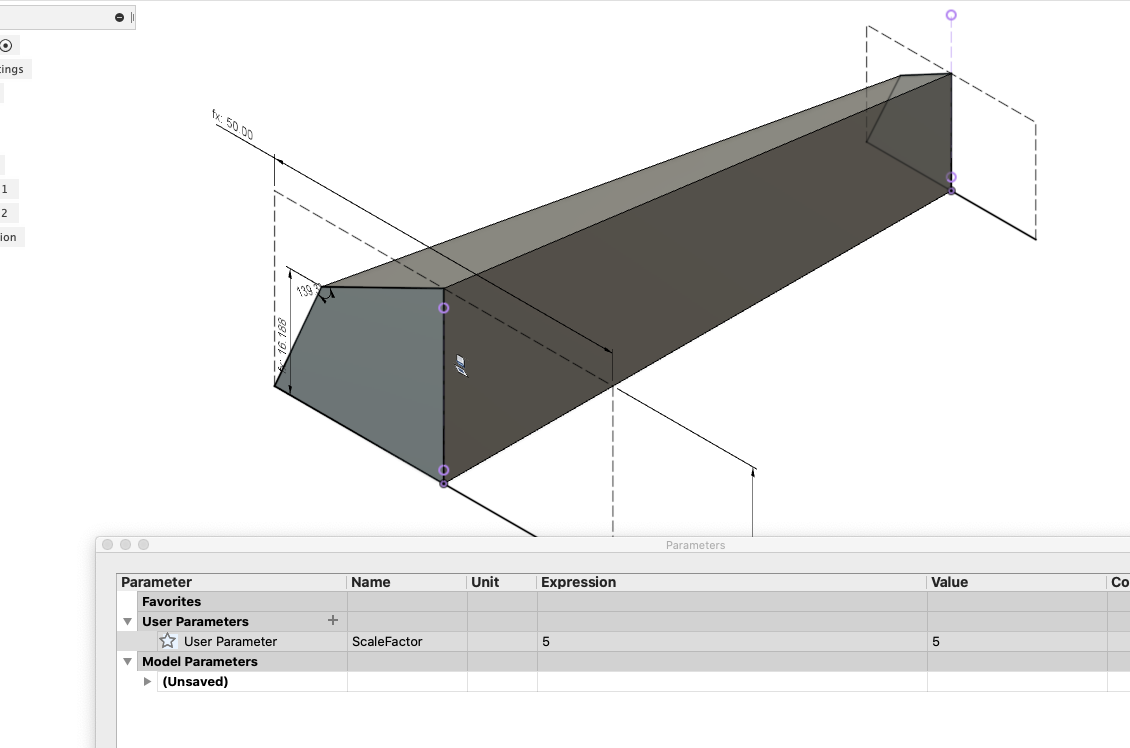Select the purple sketch point on front vertical edge top

coord(444,308)
